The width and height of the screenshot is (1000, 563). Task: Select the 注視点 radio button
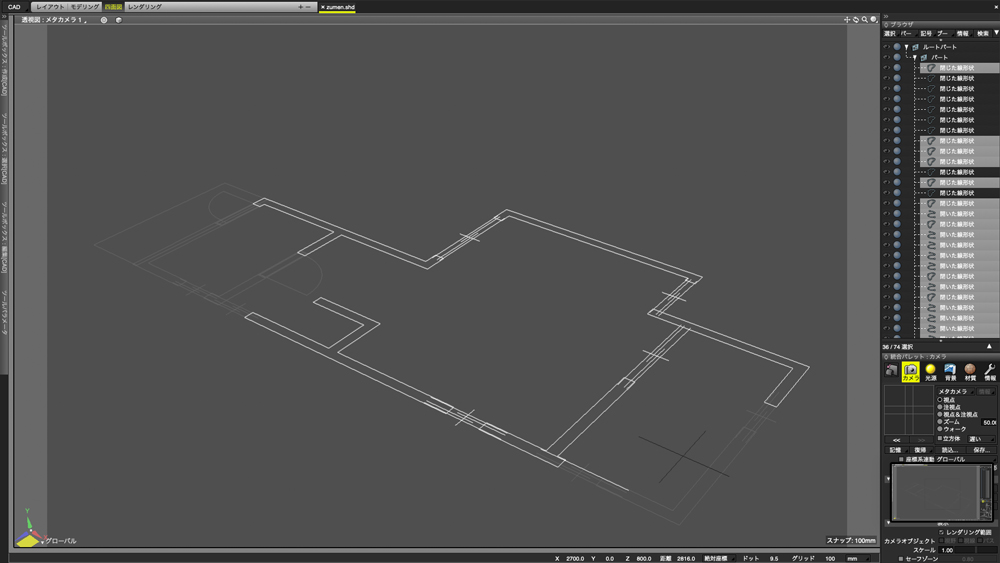point(940,407)
